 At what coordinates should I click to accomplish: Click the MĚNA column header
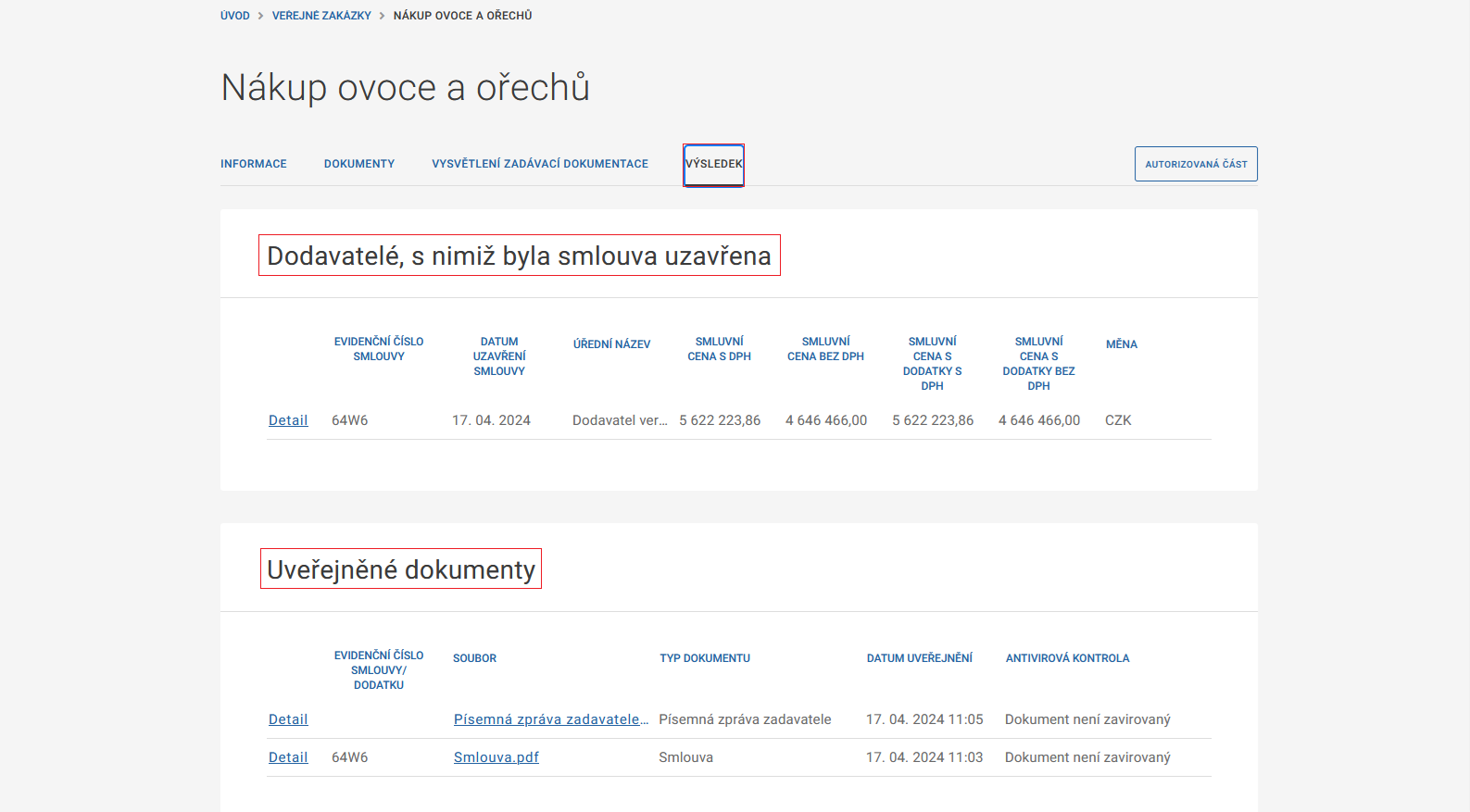point(1121,344)
